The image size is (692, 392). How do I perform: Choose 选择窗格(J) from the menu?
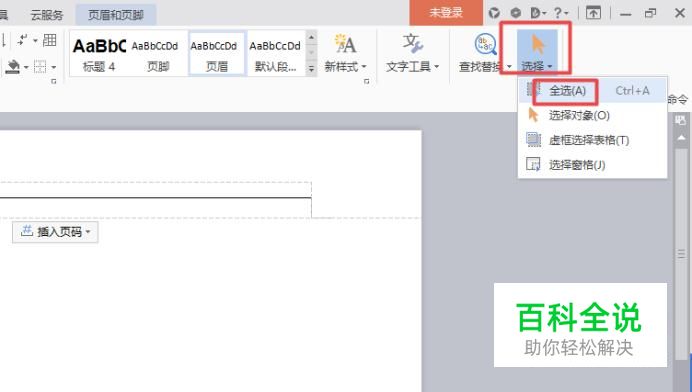[592, 165]
